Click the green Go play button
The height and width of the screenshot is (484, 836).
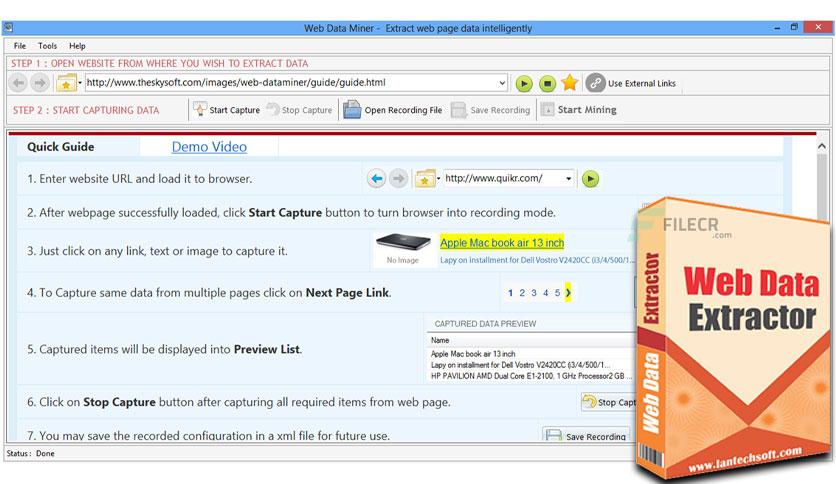click(x=524, y=84)
